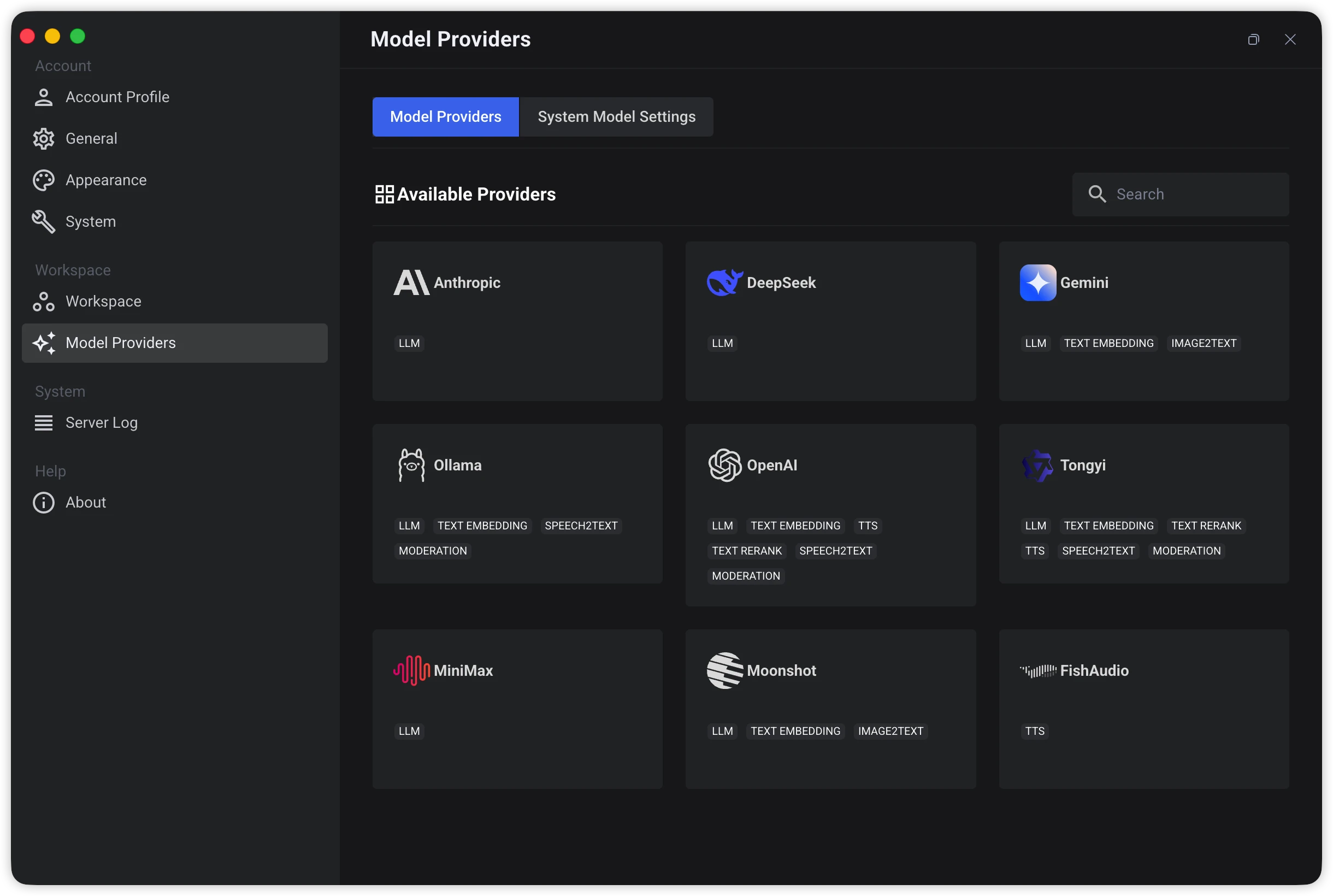Go to General settings
The image size is (1333, 896).
(x=175, y=139)
